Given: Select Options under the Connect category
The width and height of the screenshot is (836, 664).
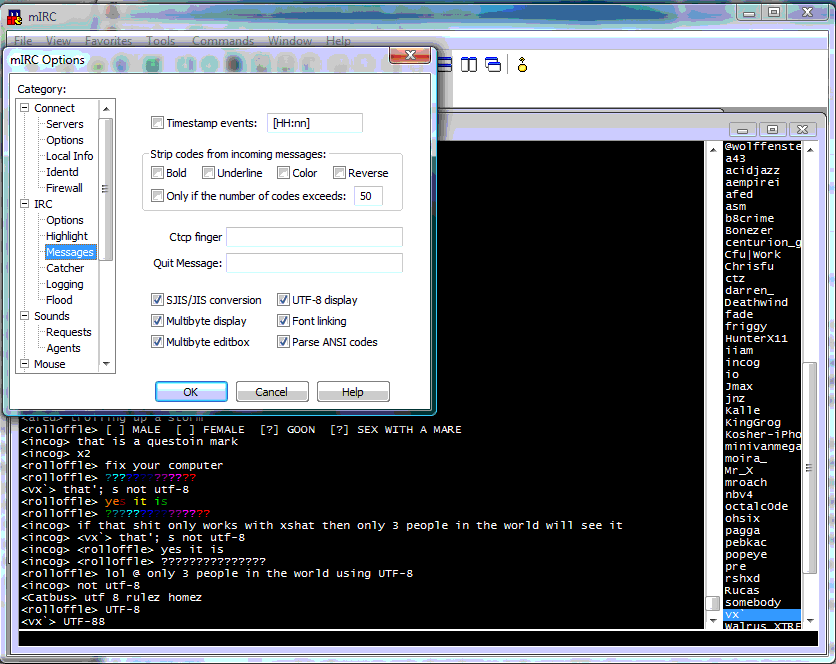Looking at the screenshot, I should [x=65, y=140].
